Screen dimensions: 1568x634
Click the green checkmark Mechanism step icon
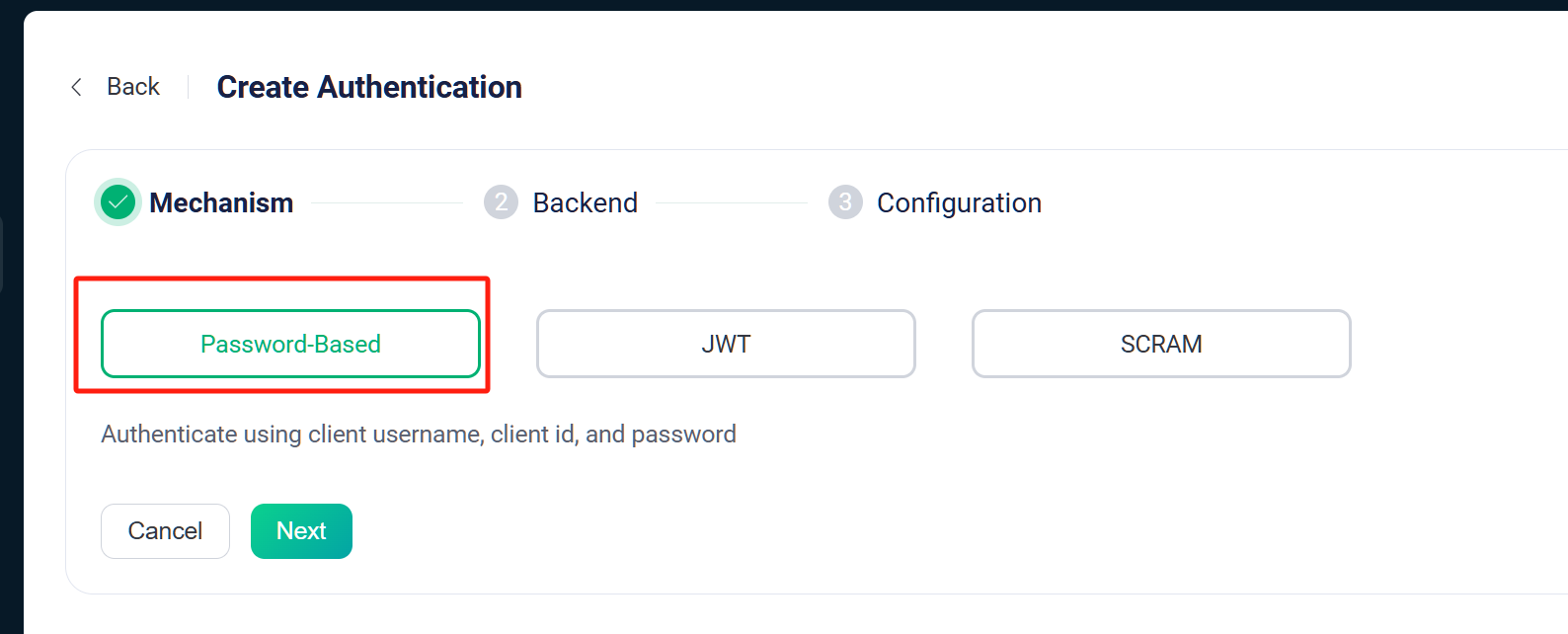[118, 202]
